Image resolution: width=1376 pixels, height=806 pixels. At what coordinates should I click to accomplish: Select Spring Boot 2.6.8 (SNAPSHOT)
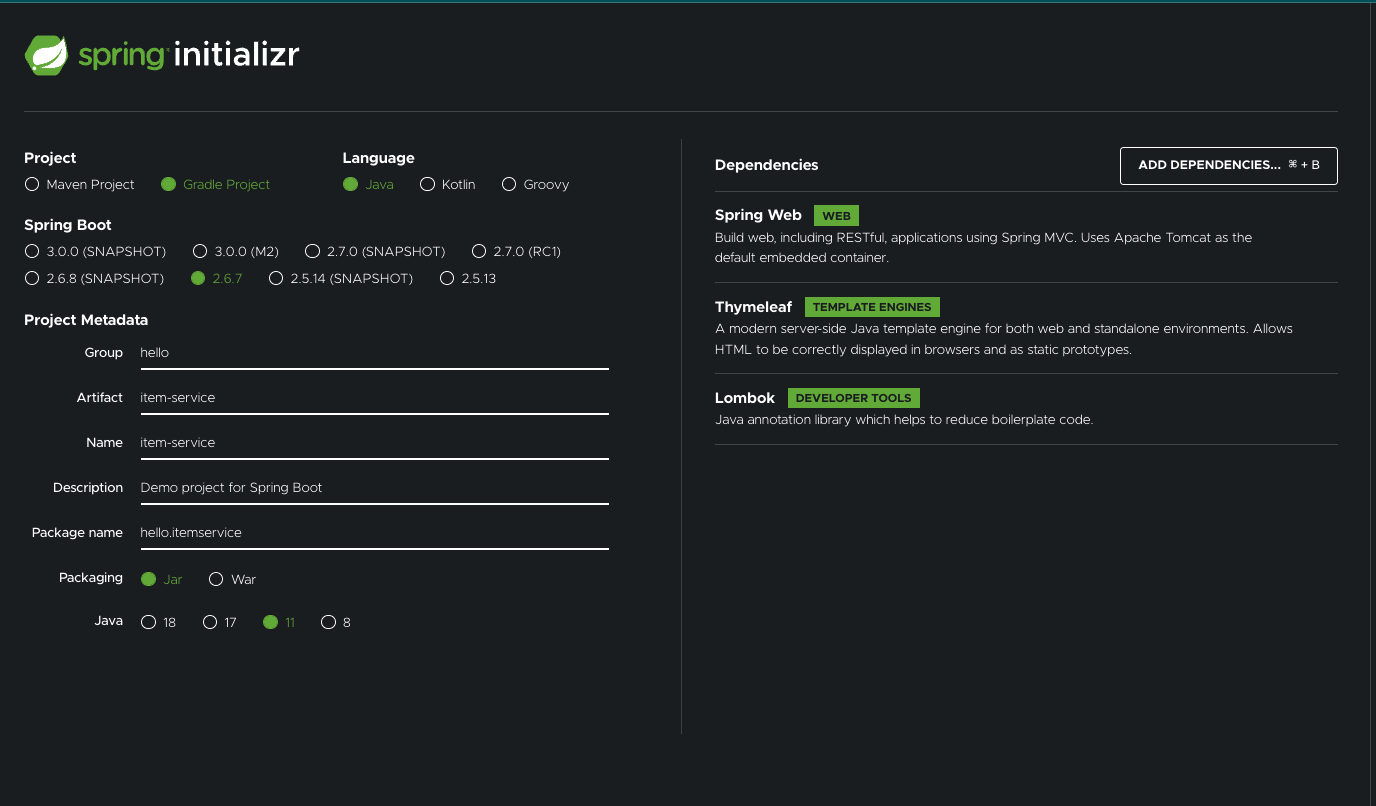pos(32,278)
